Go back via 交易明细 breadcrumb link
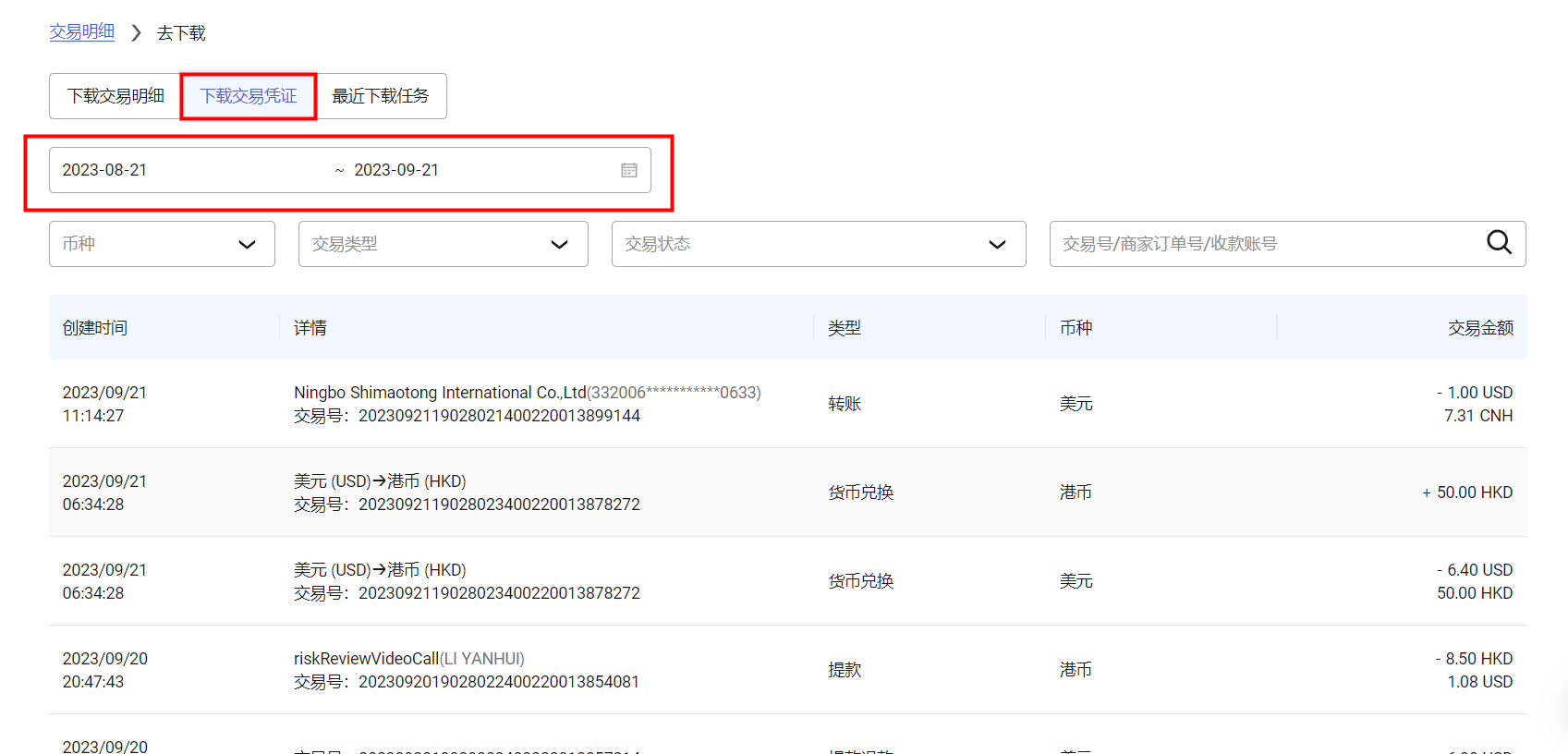 82,32
